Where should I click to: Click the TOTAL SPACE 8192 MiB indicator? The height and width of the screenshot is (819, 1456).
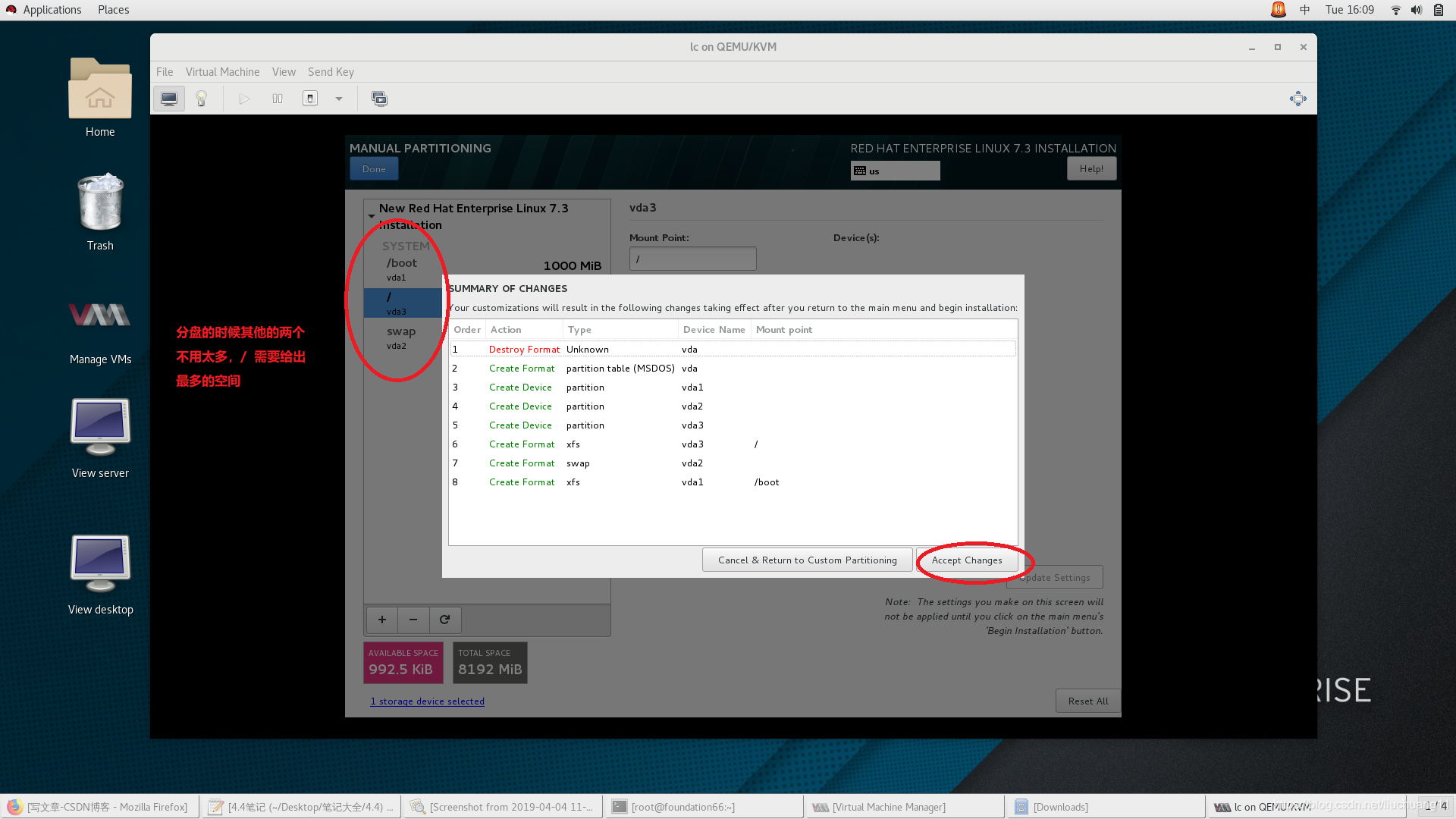(490, 663)
